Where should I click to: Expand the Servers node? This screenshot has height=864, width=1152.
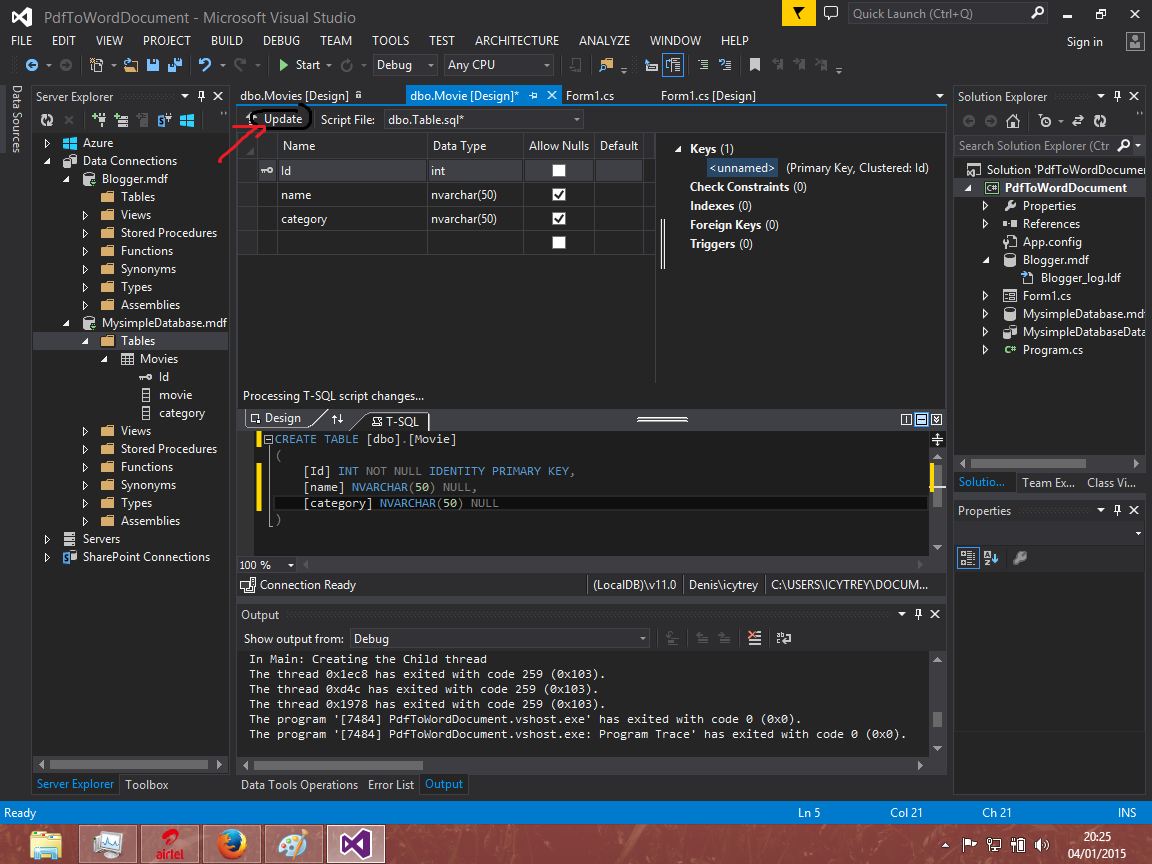pyautogui.click(x=48, y=539)
